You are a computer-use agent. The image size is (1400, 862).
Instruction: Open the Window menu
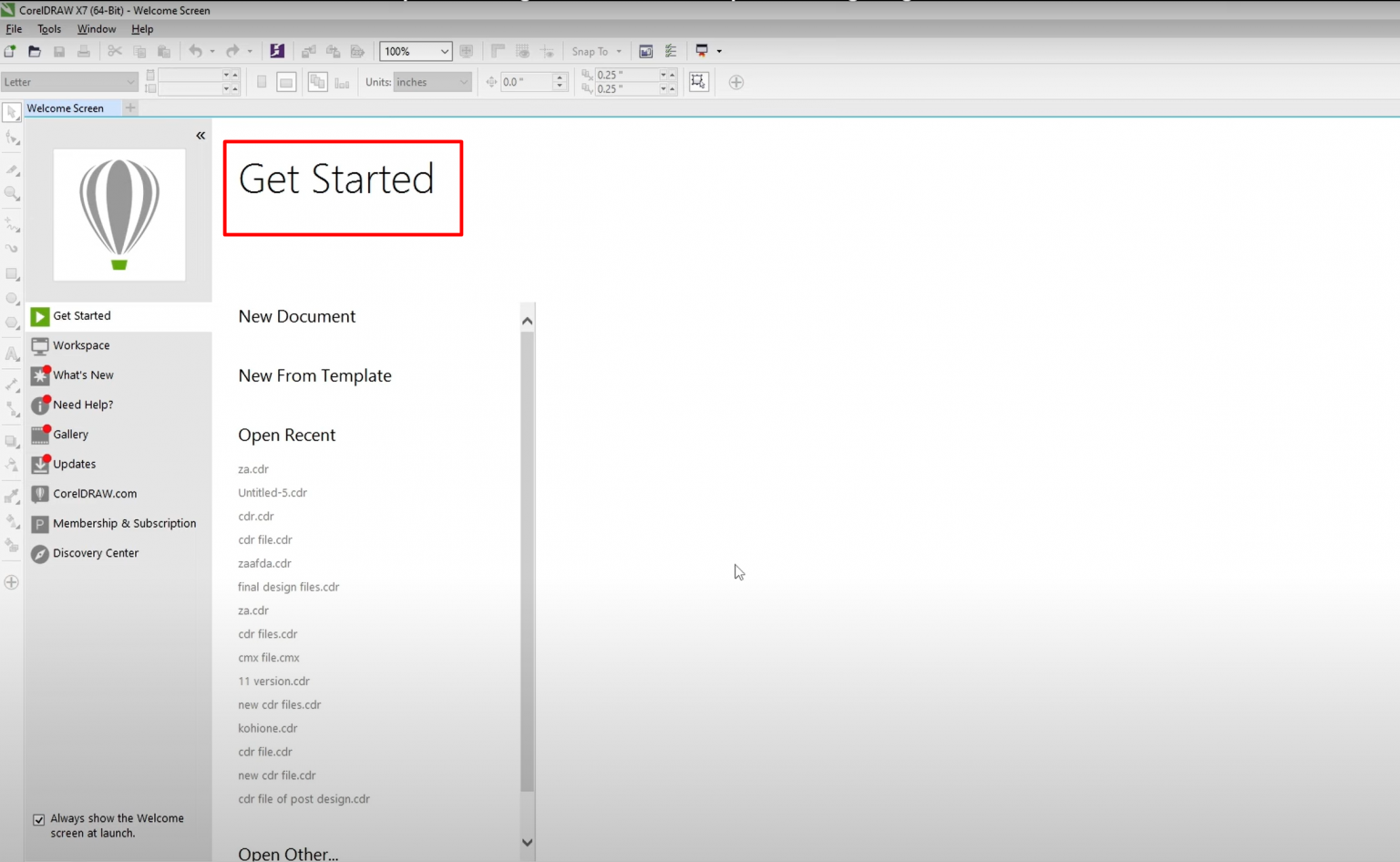point(97,29)
